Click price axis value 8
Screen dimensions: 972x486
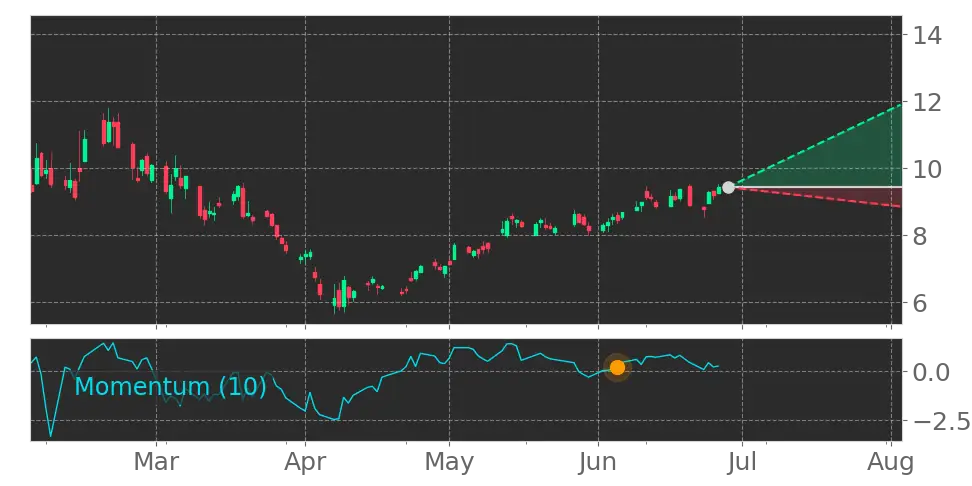pyautogui.click(x=919, y=236)
